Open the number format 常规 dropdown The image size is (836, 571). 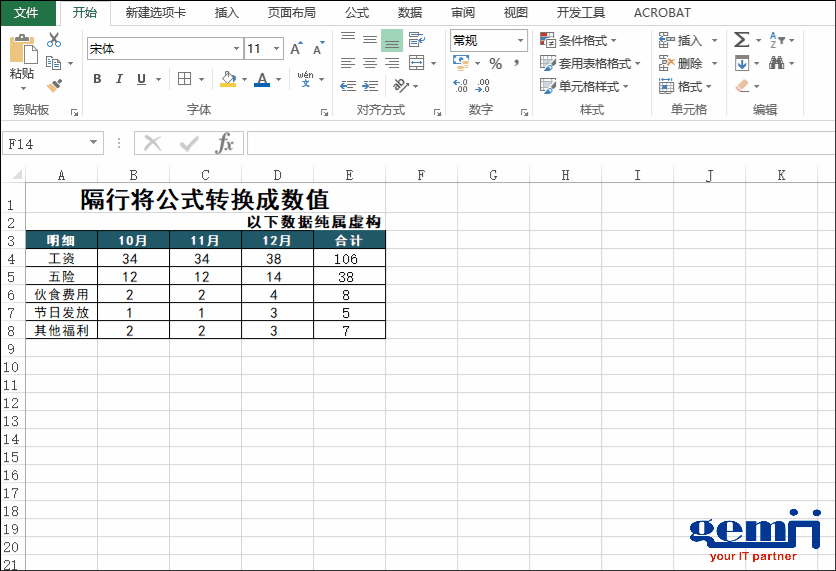click(520, 41)
